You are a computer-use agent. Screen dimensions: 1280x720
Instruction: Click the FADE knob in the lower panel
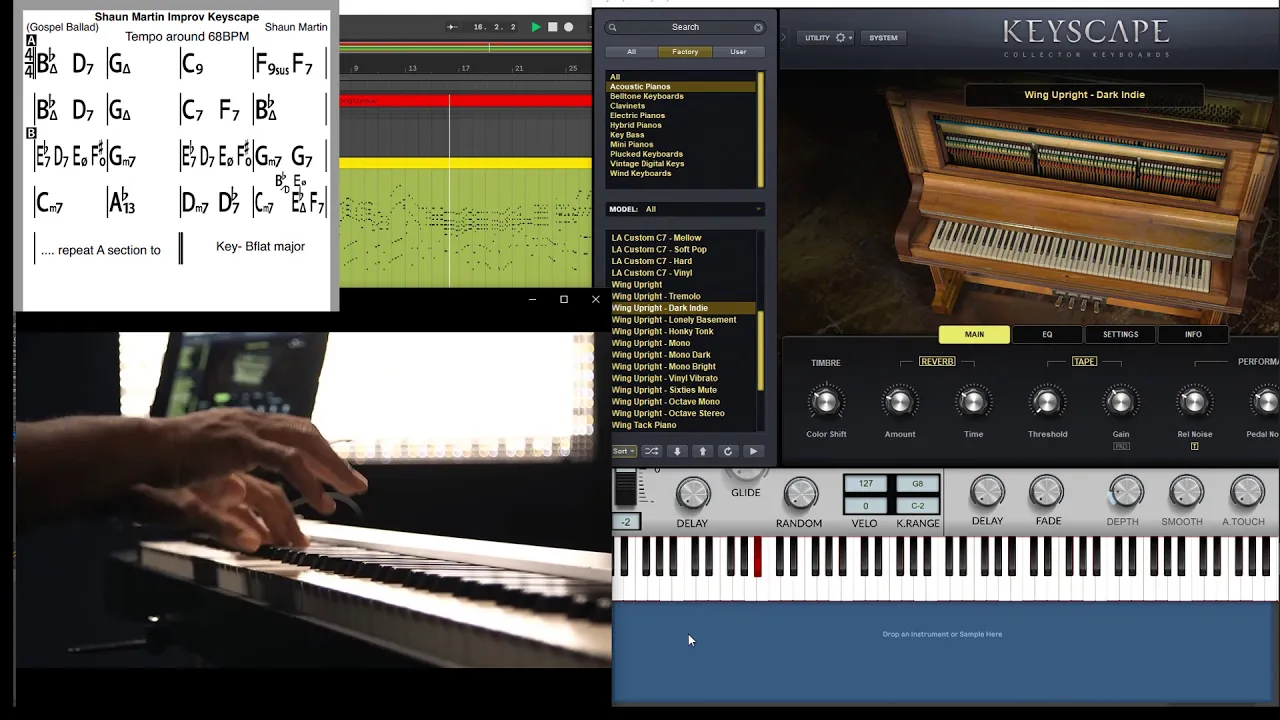tap(1047, 491)
